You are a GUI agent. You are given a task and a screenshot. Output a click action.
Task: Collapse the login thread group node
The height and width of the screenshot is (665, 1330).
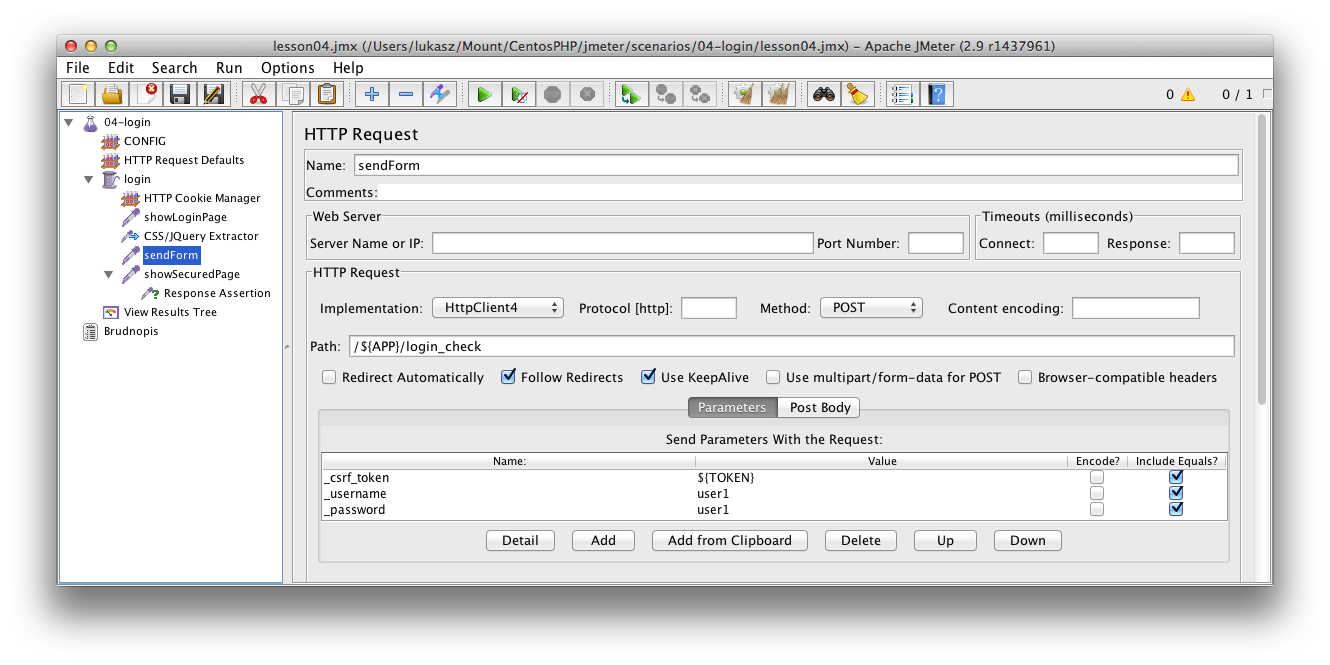coord(89,180)
